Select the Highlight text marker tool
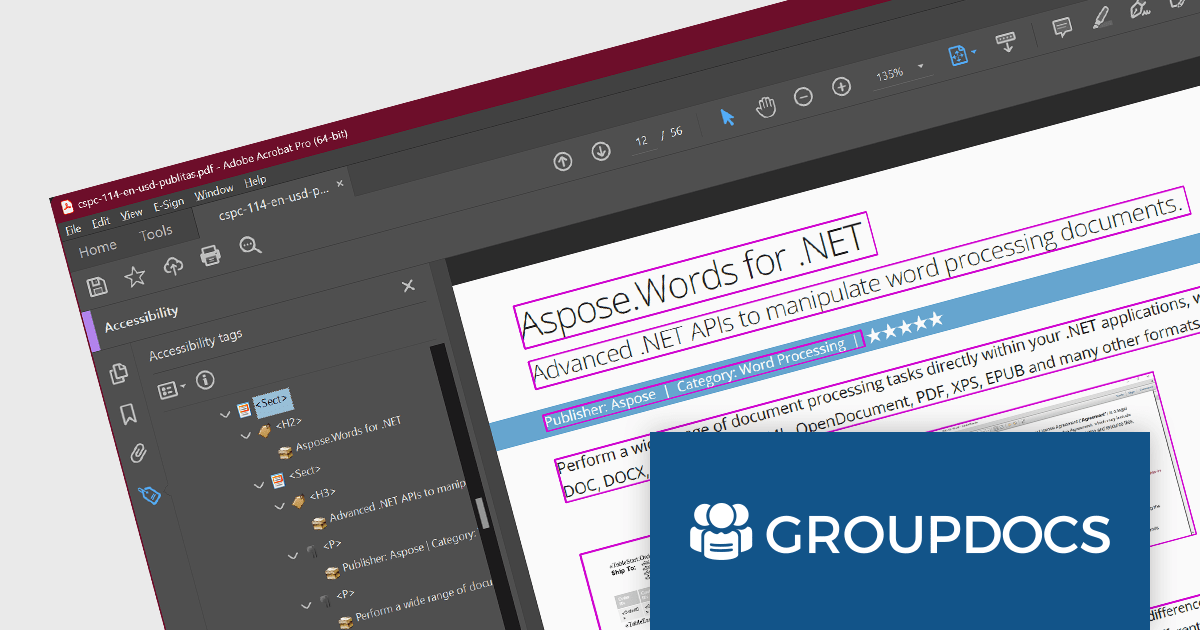The image size is (1200, 630). (1101, 18)
